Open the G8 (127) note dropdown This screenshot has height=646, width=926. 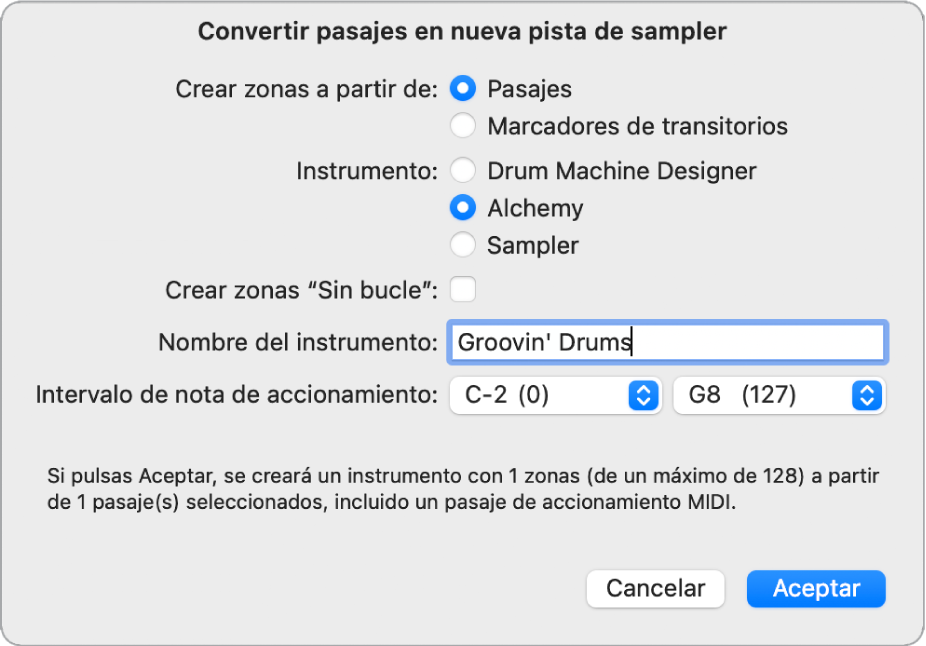pyautogui.click(x=765, y=396)
